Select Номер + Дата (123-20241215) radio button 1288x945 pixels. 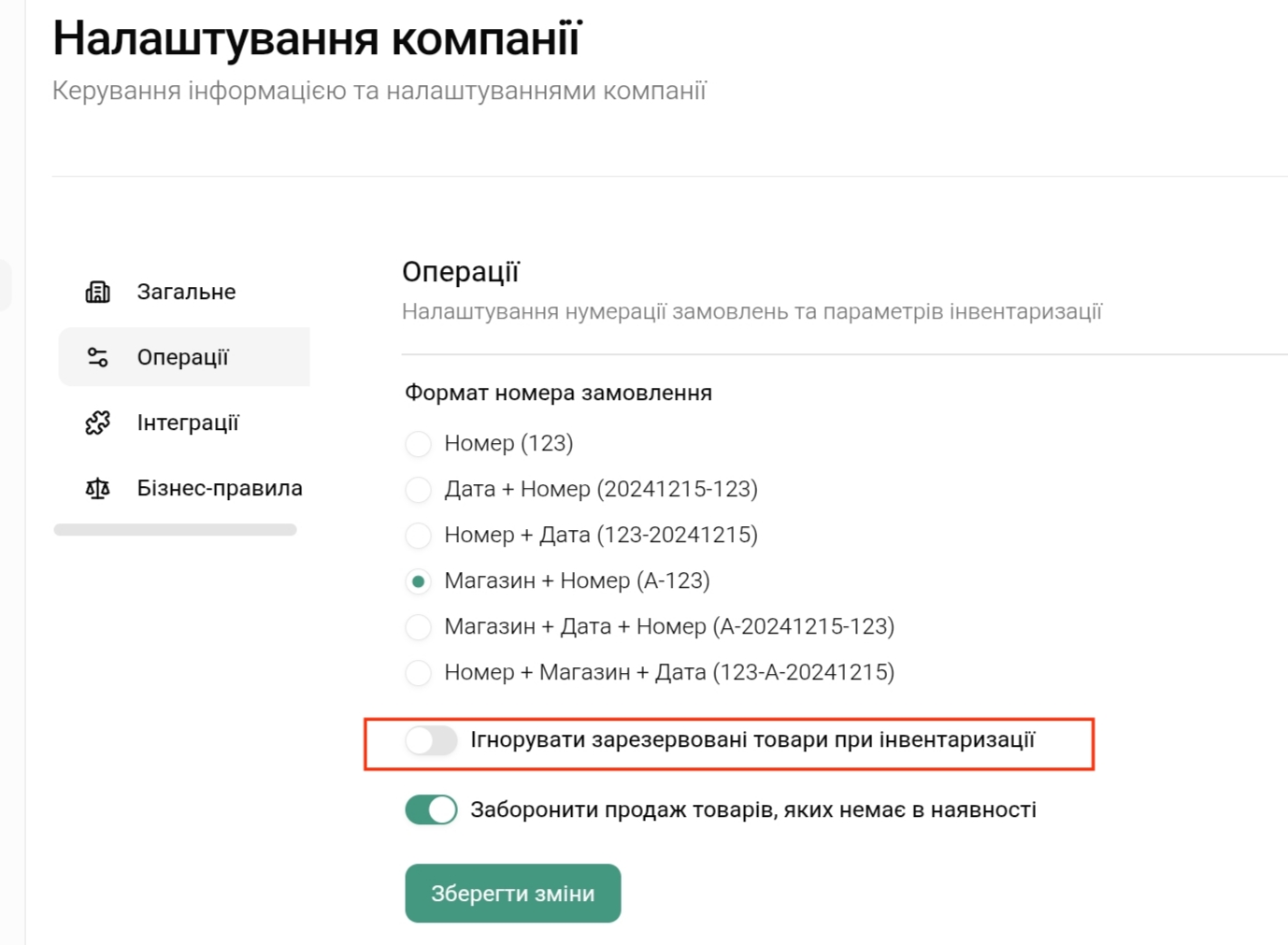point(418,535)
